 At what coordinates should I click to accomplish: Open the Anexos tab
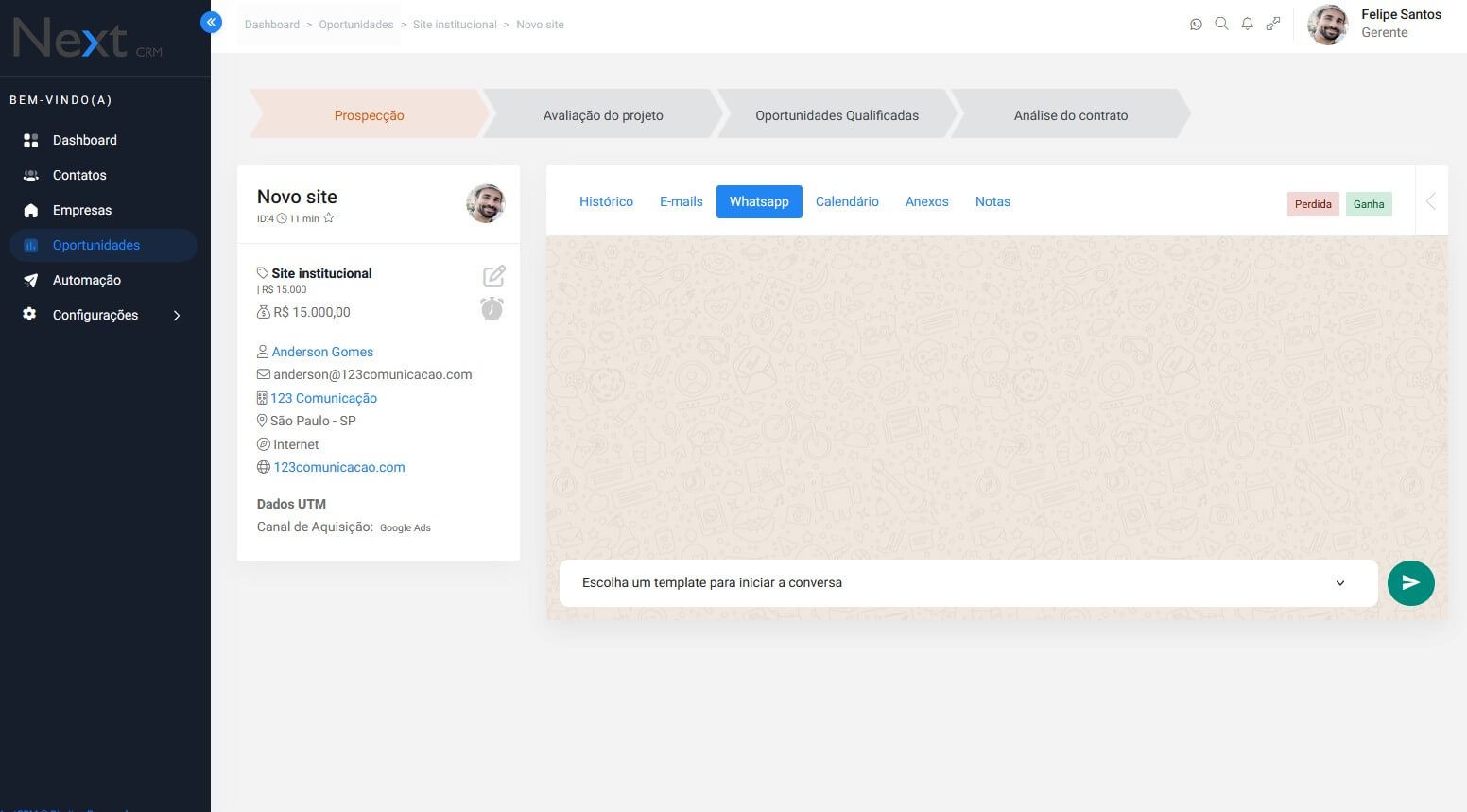pos(927,201)
